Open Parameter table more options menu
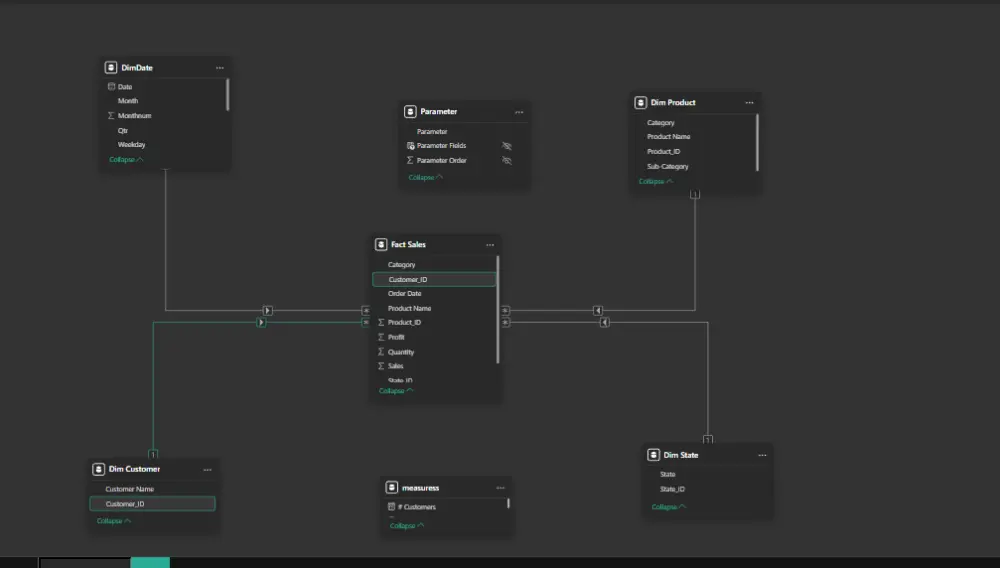The width and height of the screenshot is (1000, 568). (519, 112)
